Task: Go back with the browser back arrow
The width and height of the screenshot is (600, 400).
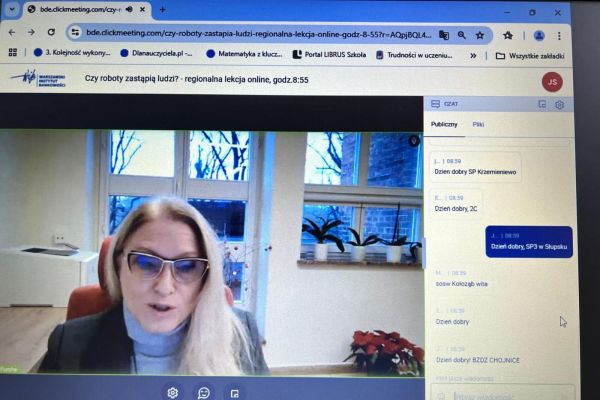Action: [x=12, y=33]
